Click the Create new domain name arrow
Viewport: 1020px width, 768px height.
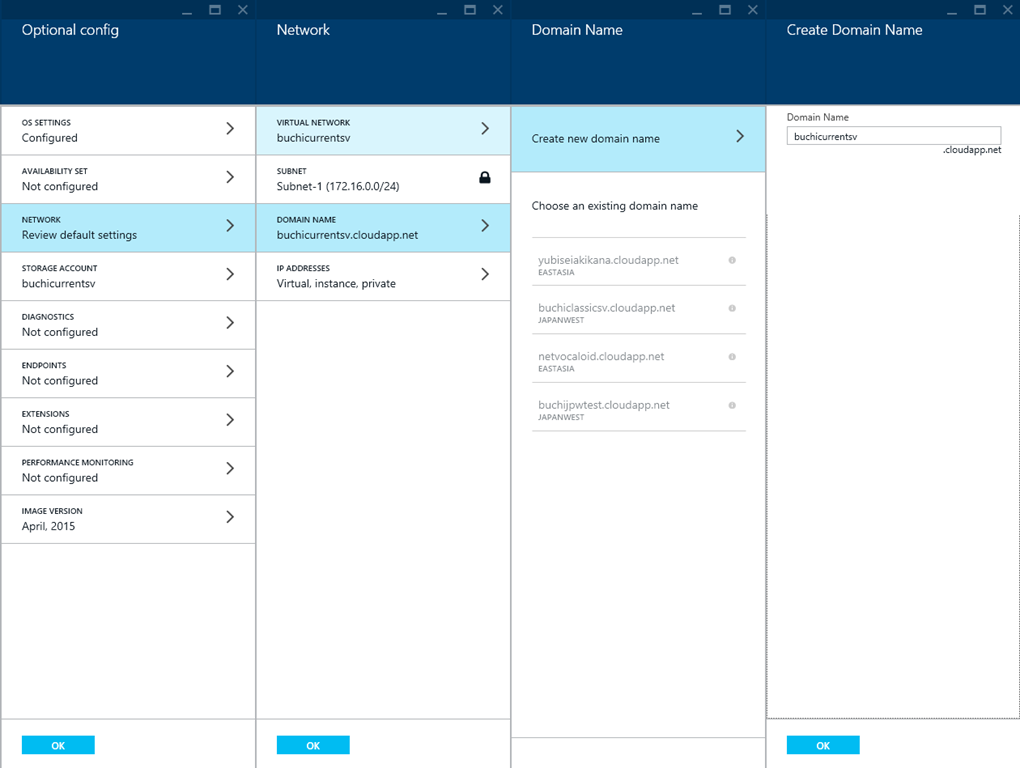740,136
